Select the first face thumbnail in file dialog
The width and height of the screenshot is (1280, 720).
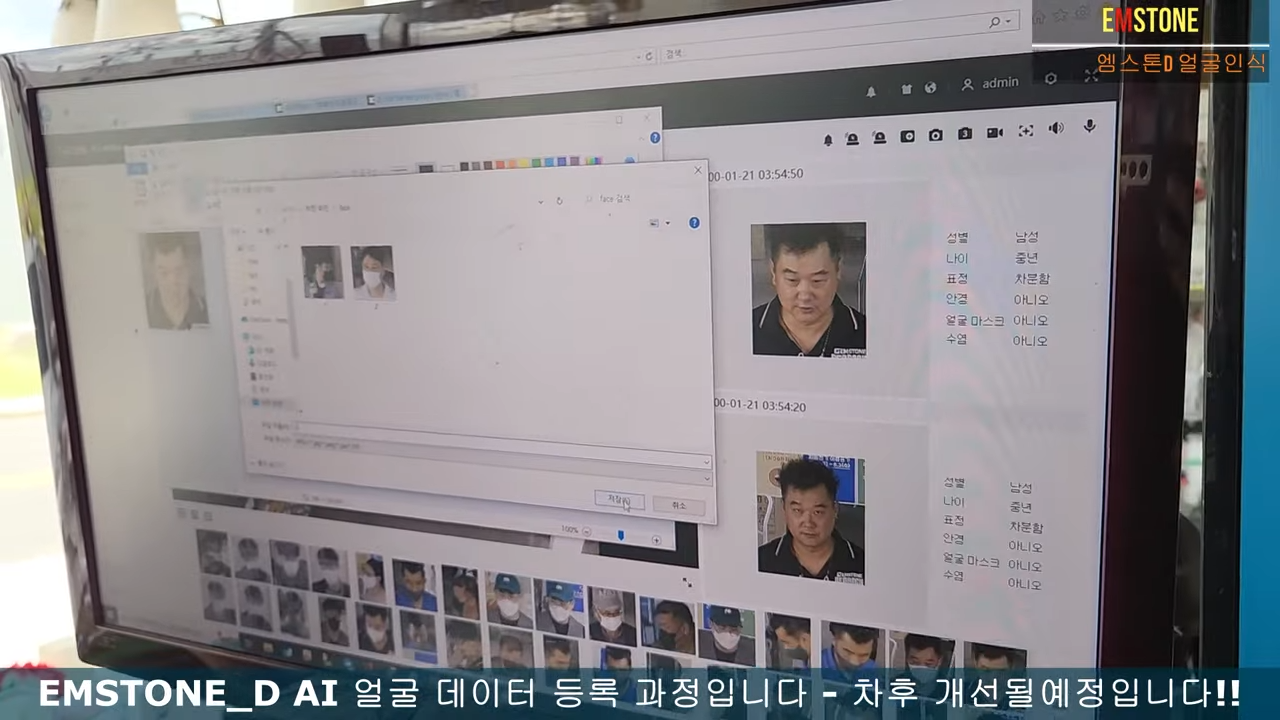pos(322,272)
